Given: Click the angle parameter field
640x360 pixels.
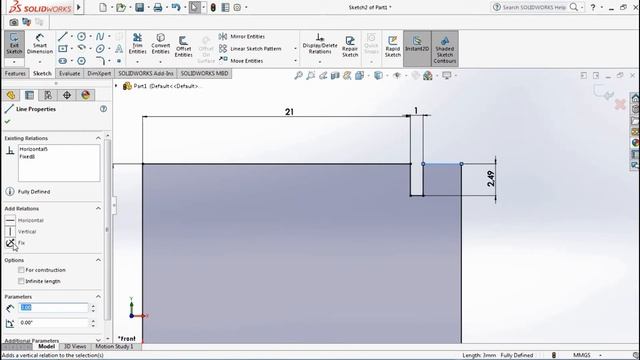Looking at the screenshot, I should (x=53, y=322).
